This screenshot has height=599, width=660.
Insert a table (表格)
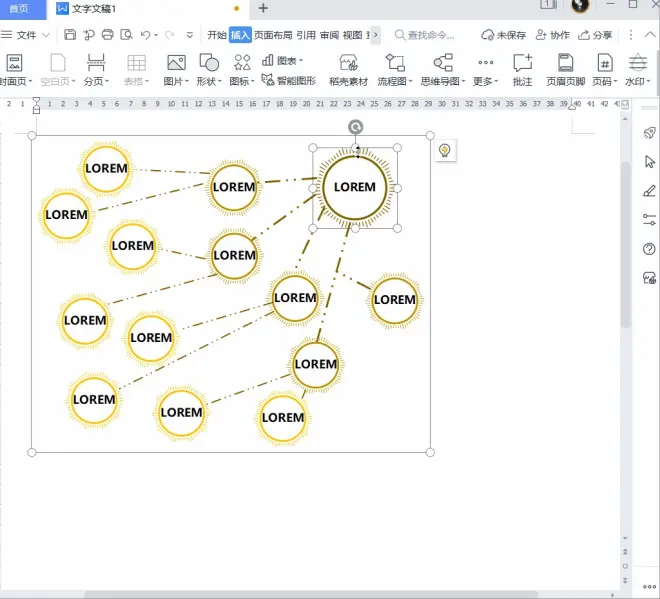tap(136, 70)
